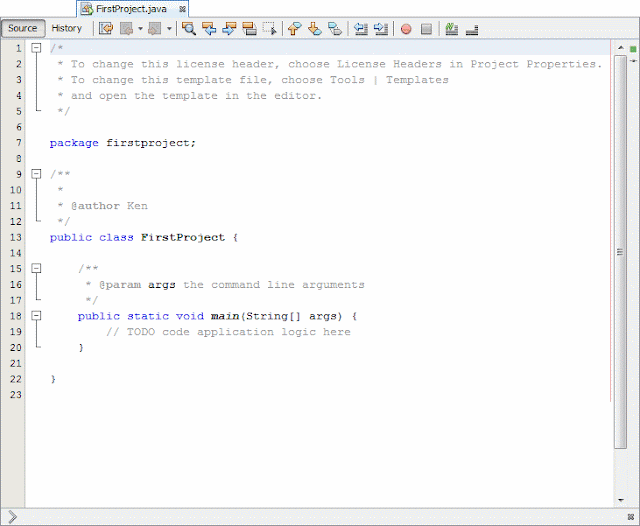
Task: Click 'main' method name on line 18
Action: [x=225, y=316]
